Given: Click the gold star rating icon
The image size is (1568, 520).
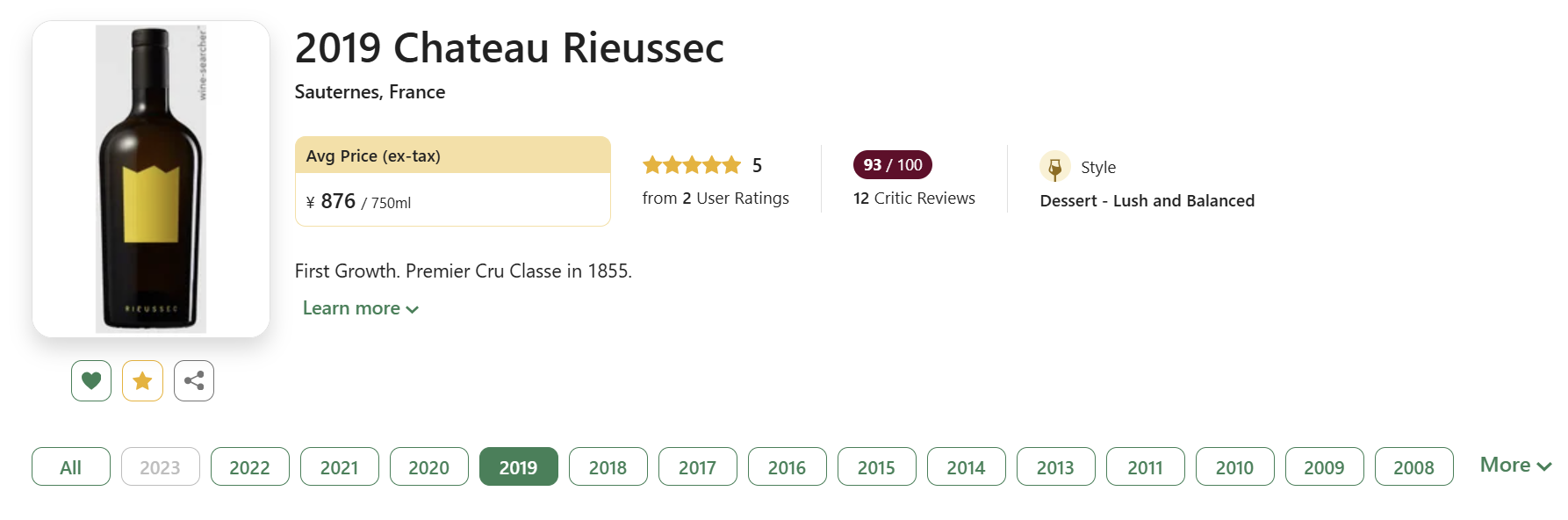Looking at the screenshot, I should (x=142, y=380).
